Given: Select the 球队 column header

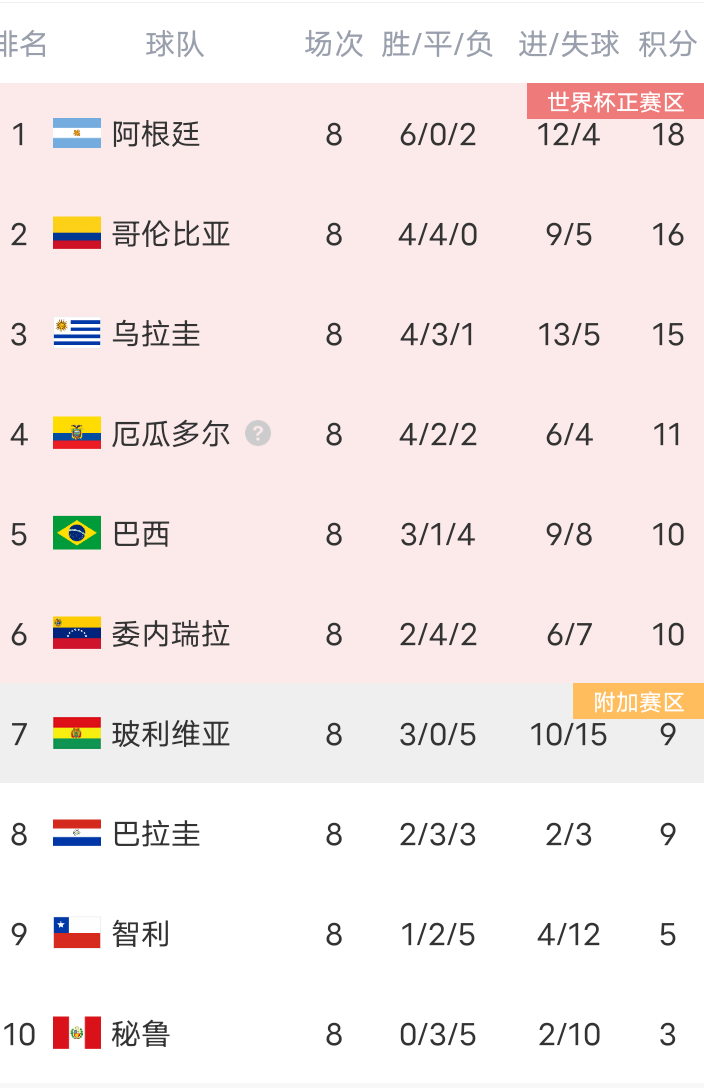Looking at the screenshot, I should click(x=175, y=44).
